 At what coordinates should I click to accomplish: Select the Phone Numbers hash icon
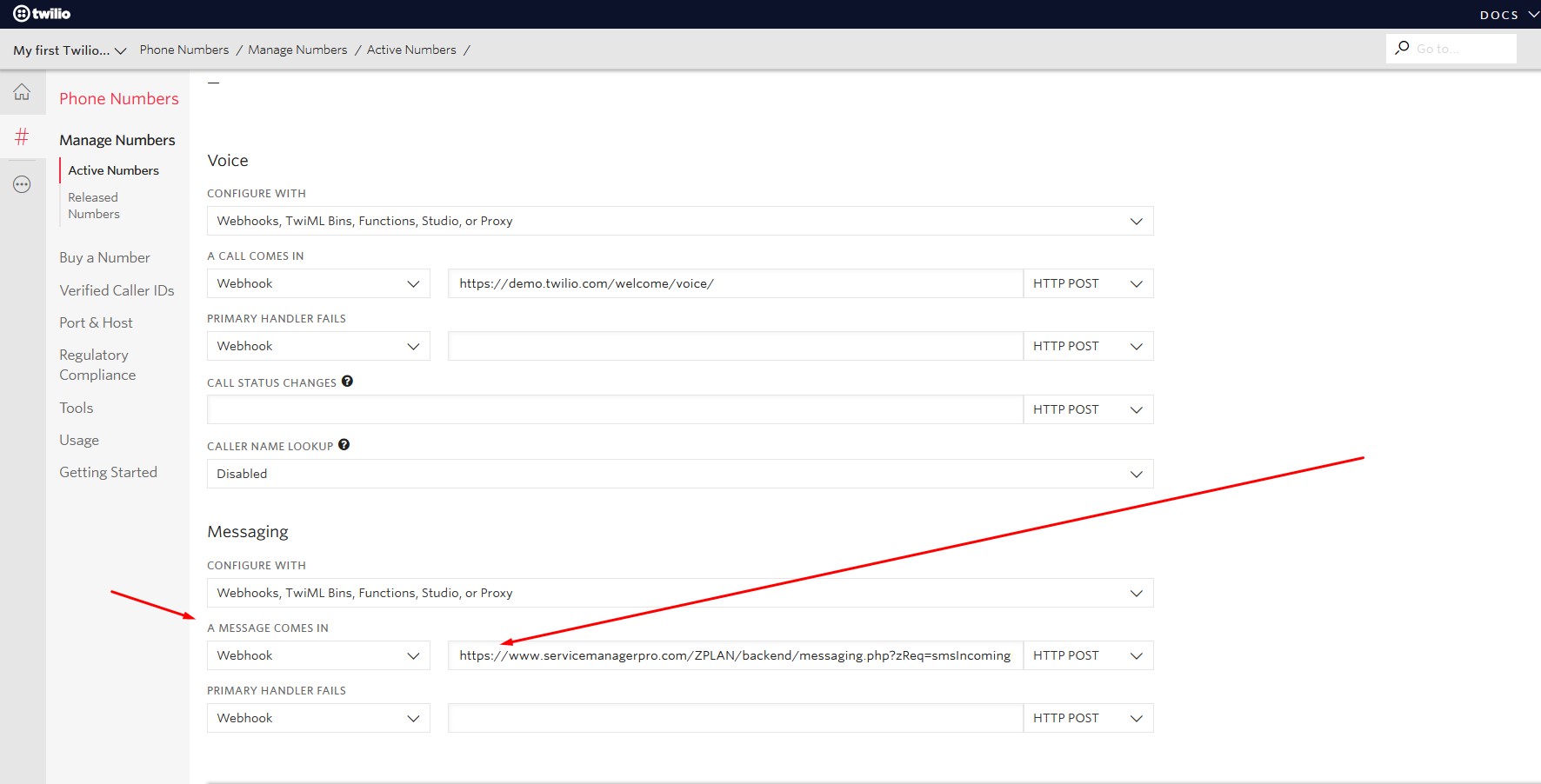coord(22,136)
